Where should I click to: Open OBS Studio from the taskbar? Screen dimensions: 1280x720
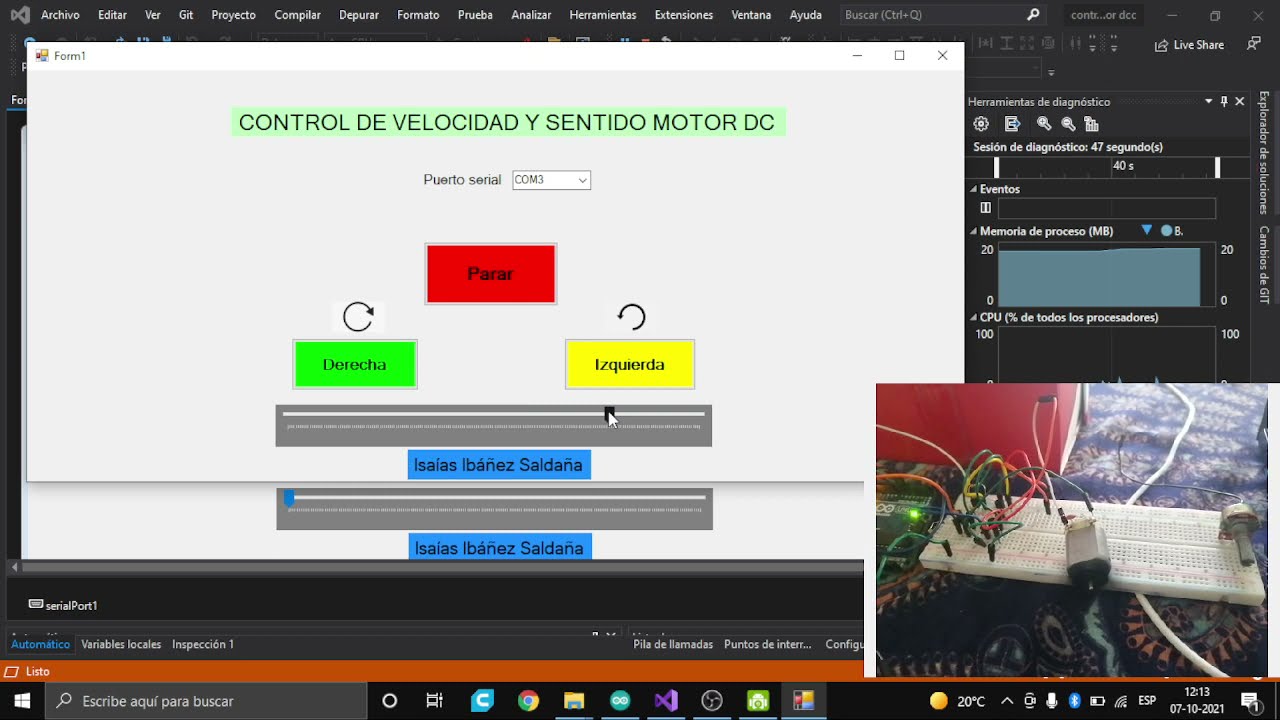[712, 701]
